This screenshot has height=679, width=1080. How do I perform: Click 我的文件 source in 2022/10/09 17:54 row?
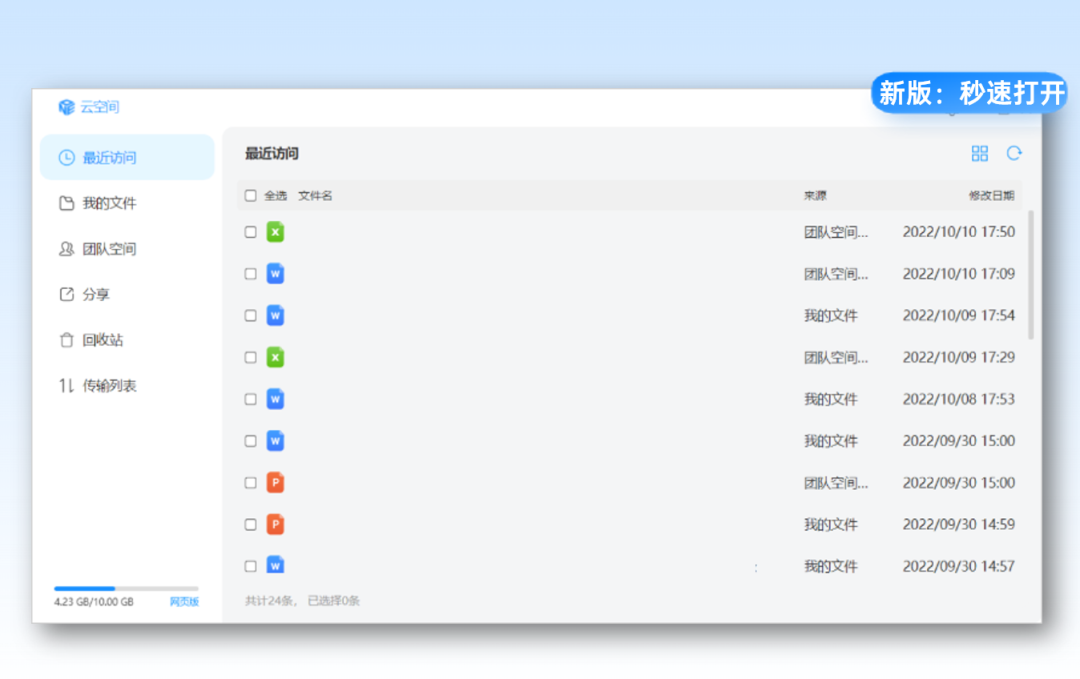point(831,315)
